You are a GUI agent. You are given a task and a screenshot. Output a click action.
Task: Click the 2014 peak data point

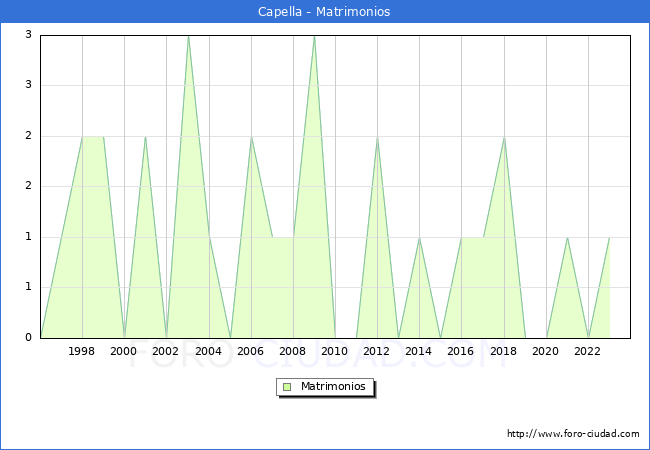[420, 237]
